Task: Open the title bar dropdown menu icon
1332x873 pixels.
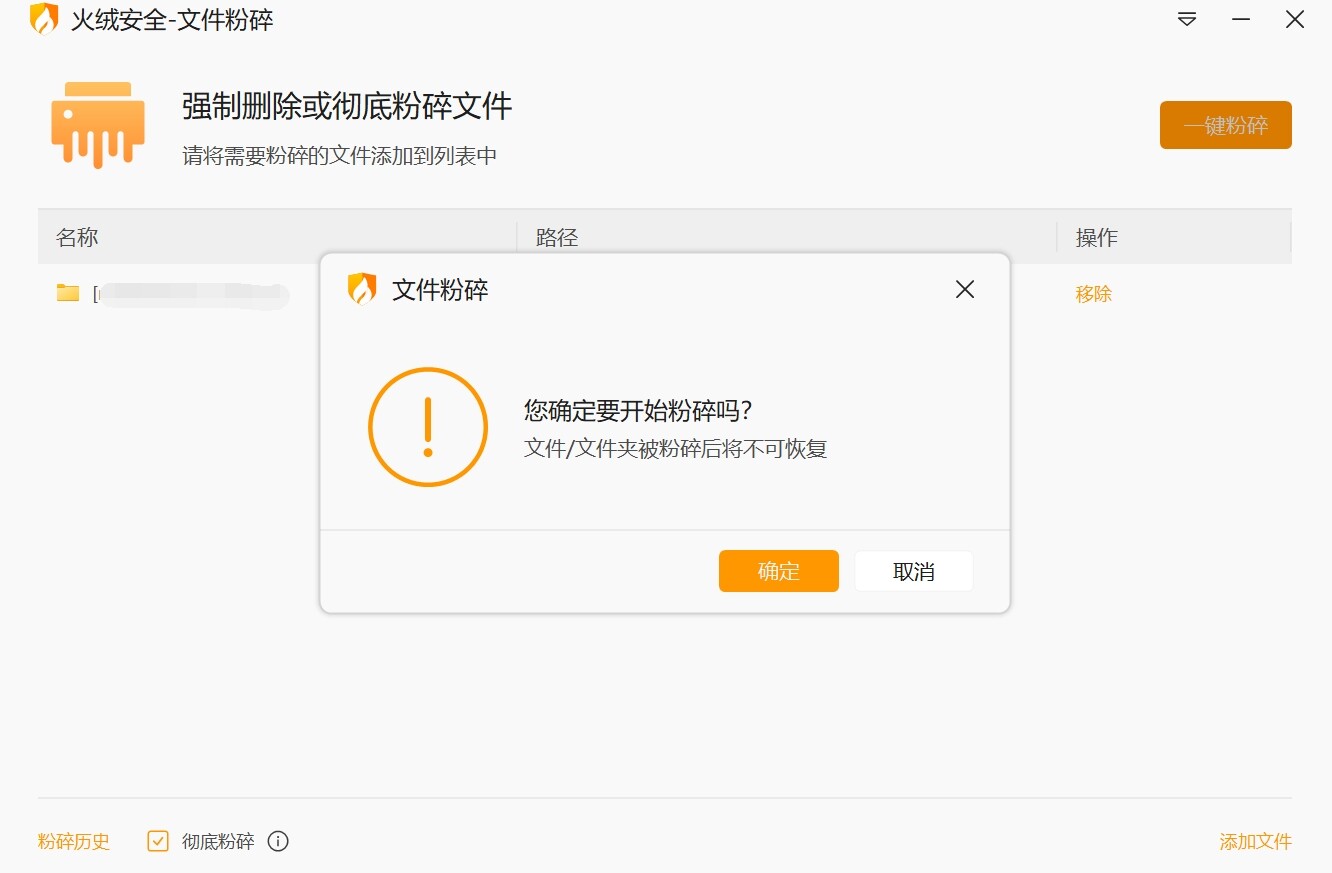Action: 1187,19
